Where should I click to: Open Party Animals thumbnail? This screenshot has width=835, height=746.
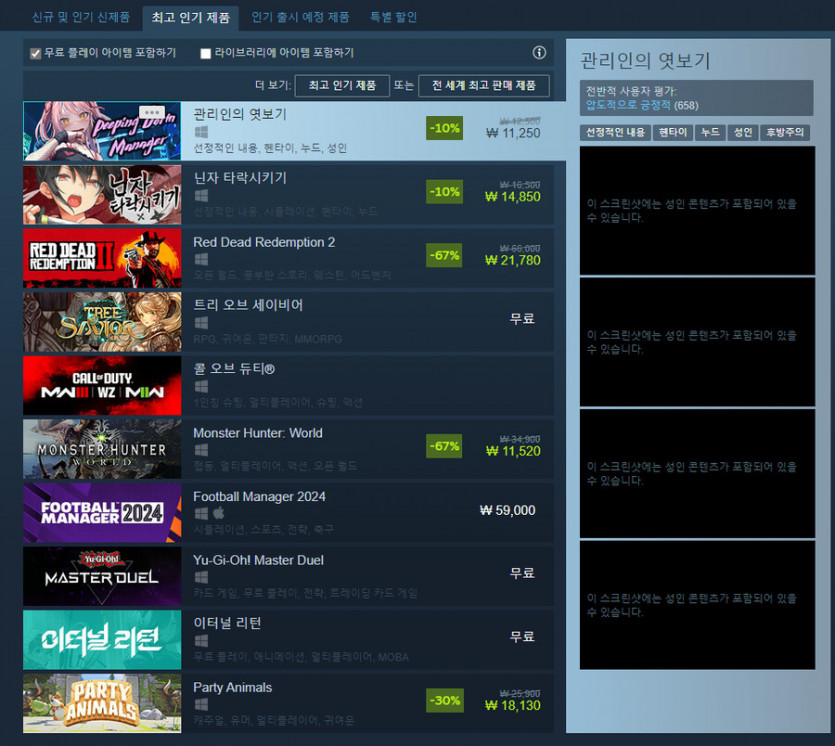pyautogui.click(x=102, y=703)
